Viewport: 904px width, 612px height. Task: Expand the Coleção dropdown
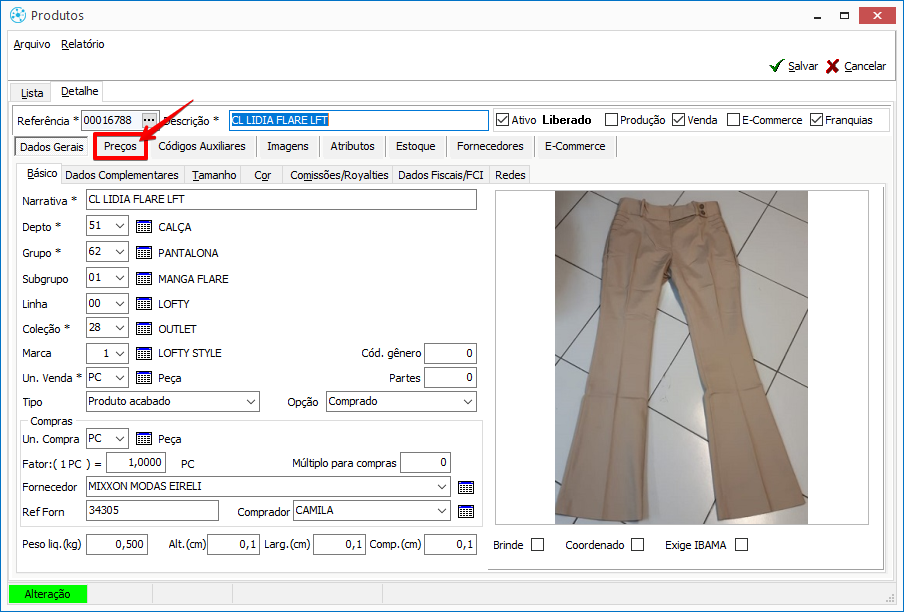coord(120,328)
